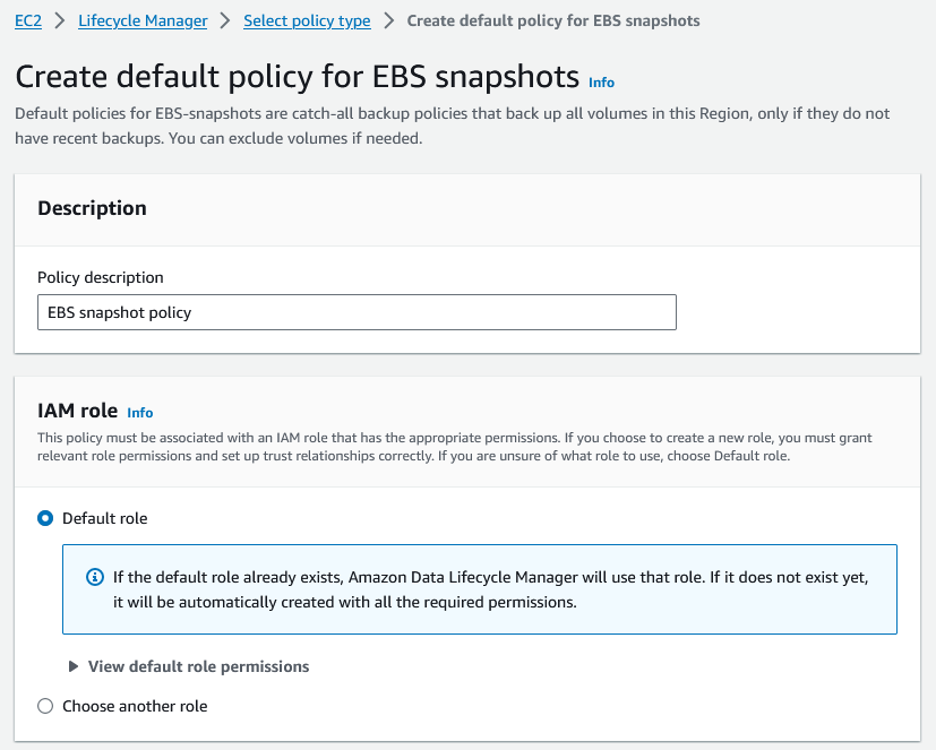Screen dimensions: 936x750
Task: Click the Choose another role radio circle
Action: [44, 705]
